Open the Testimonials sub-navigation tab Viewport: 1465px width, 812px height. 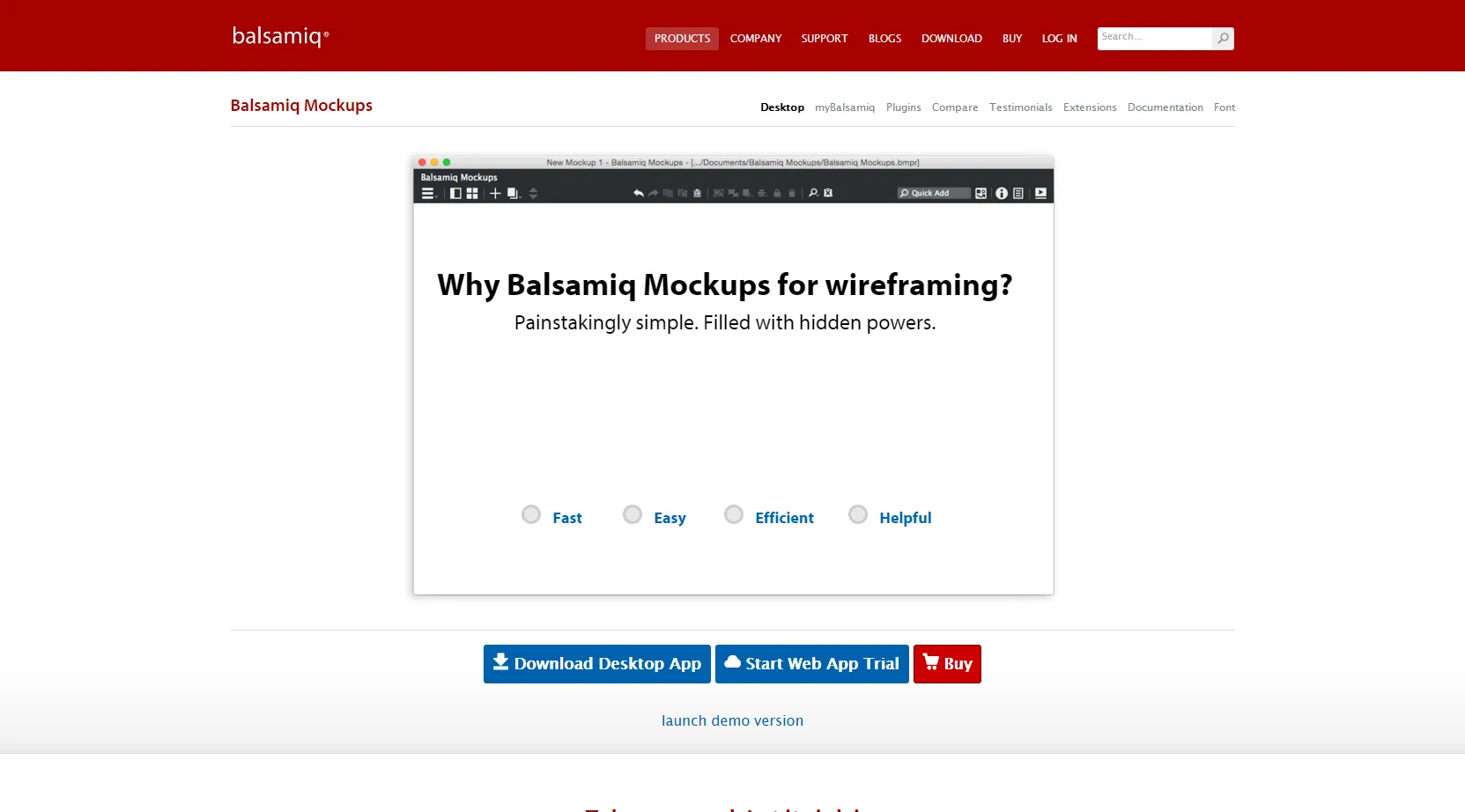pos(1020,107)
